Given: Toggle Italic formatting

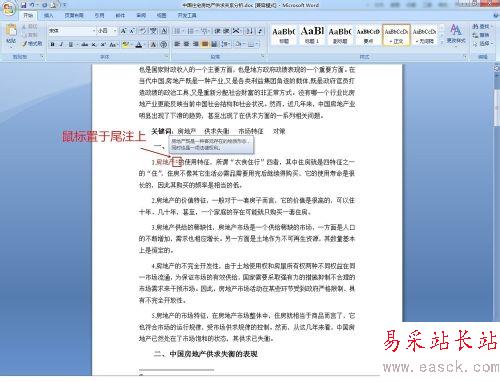Looking at the screenshot, I should [x=61, y=44].
